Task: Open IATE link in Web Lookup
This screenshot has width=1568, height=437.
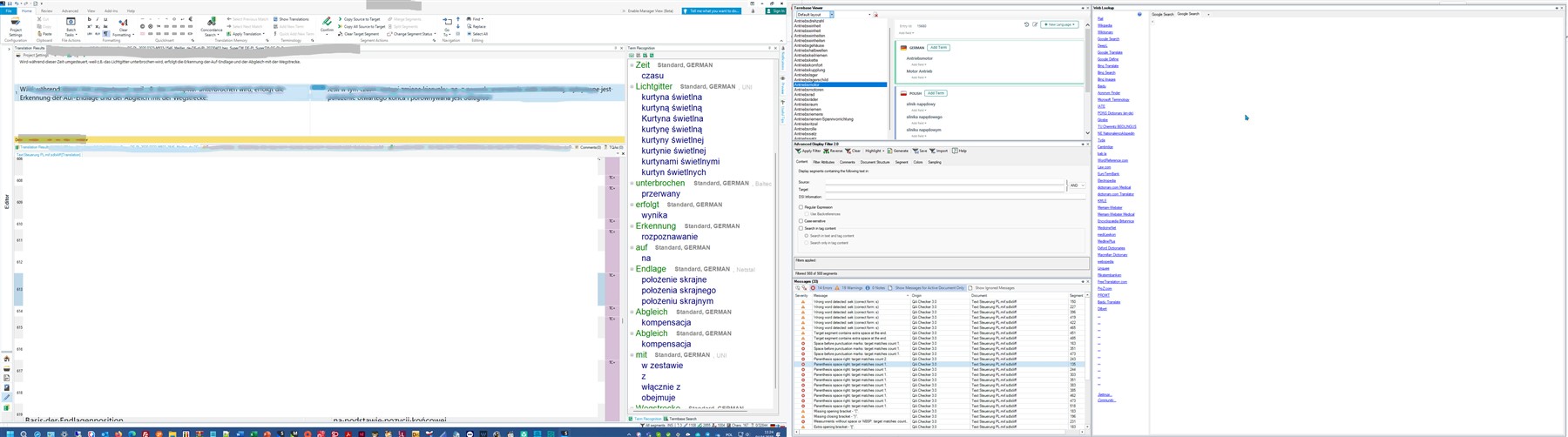Action: [1101, 106]
